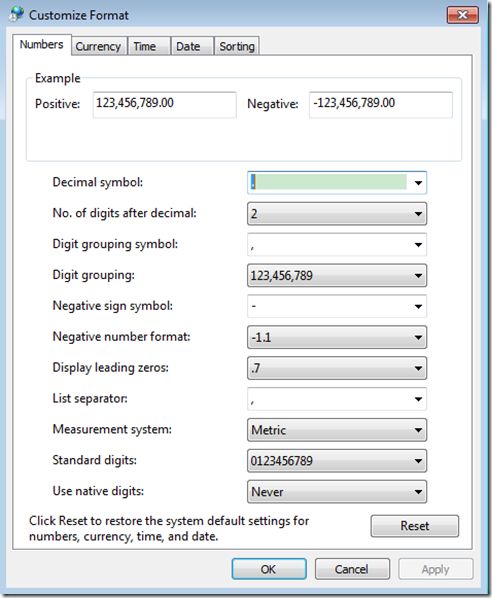The width and height of the screenshot is (492, 598).
Task: Click the 'Display leading zeros:' label
Action: click(111, 368)
